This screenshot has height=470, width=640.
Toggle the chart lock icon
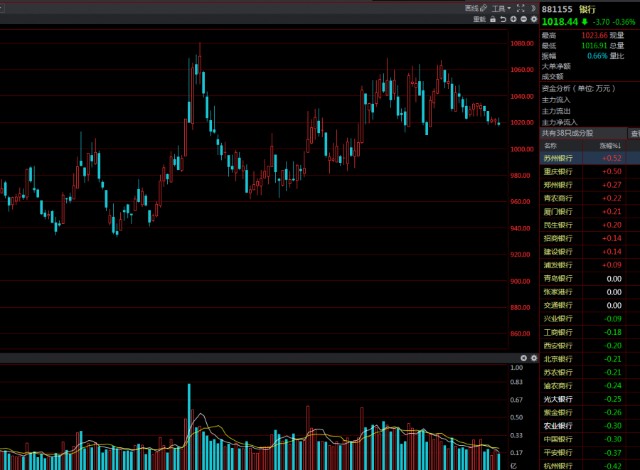click(491, 19)
